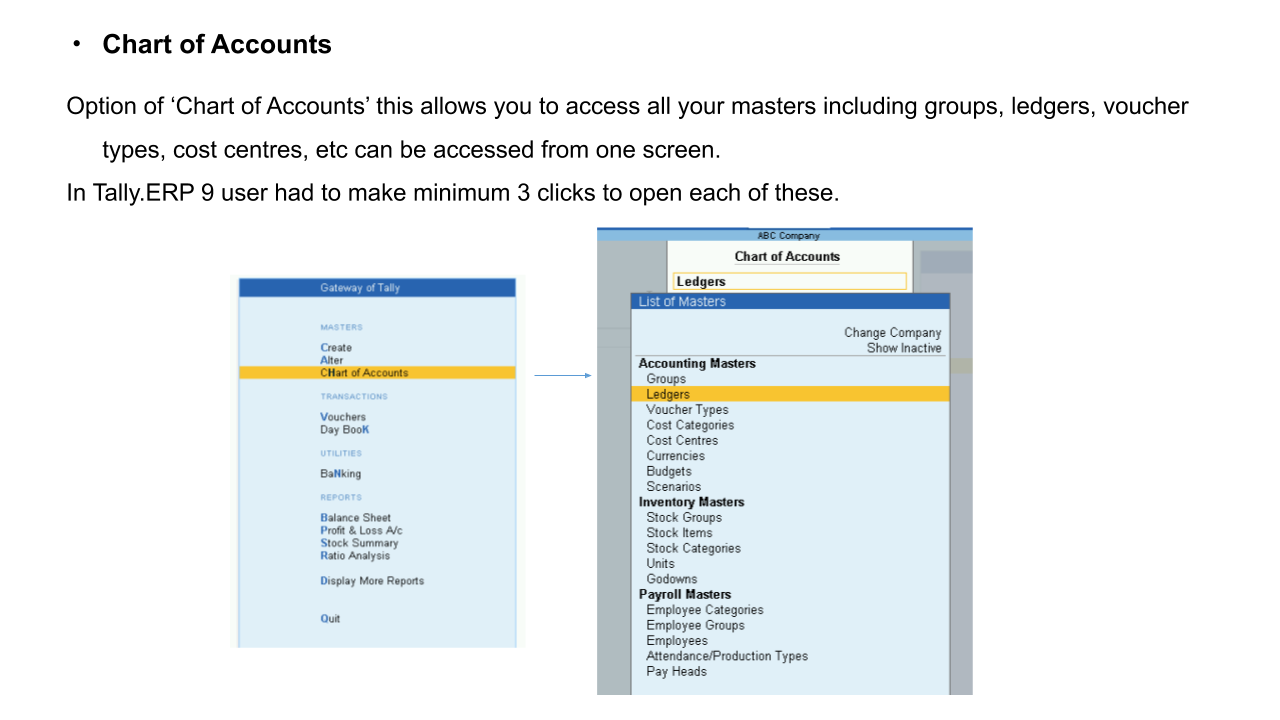The image size is (1280, 720).
Task: Select Attendance/Production Types master
Action: [727, 656]
